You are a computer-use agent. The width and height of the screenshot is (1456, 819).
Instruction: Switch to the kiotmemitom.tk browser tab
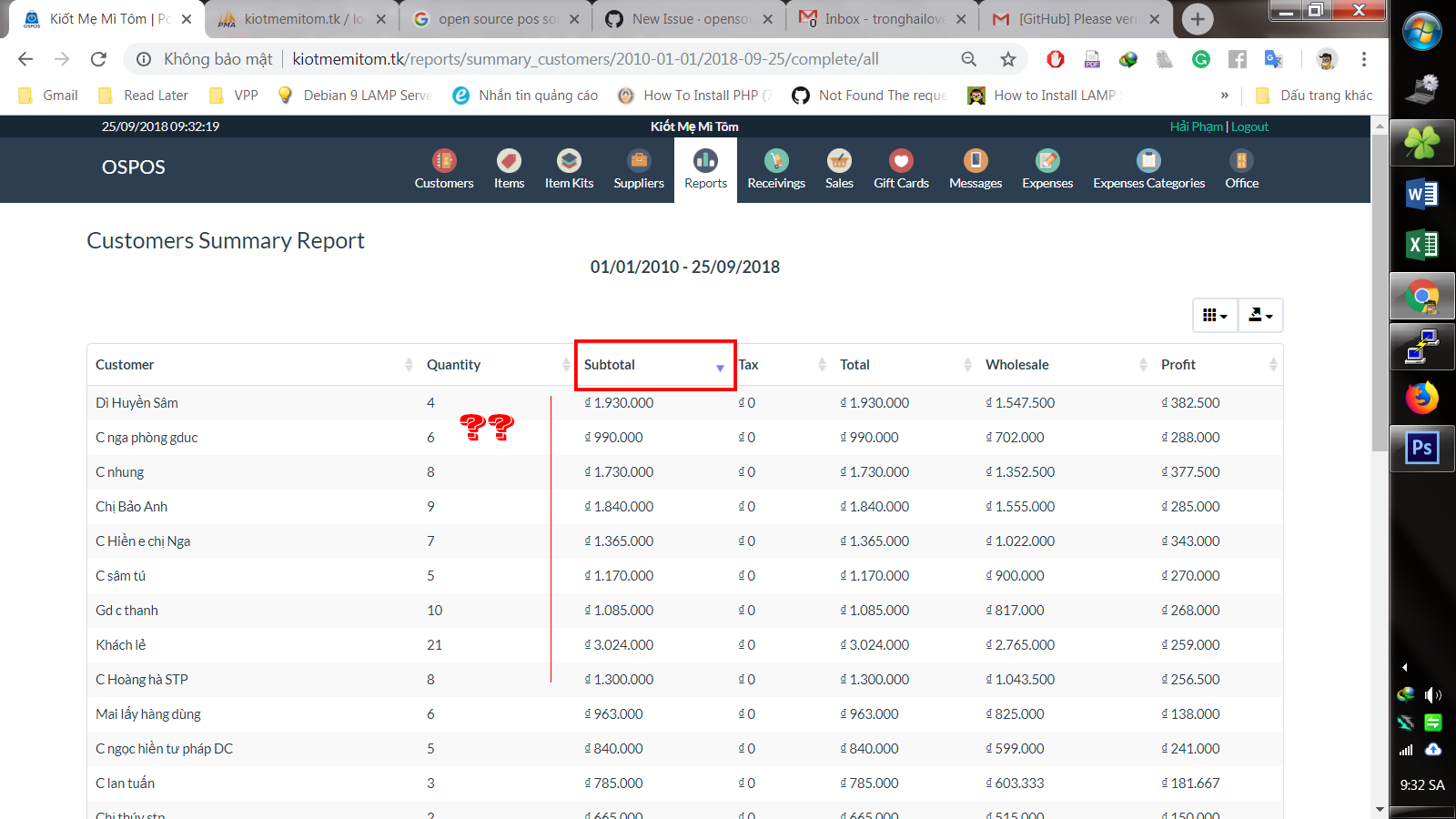pos(303,19)
